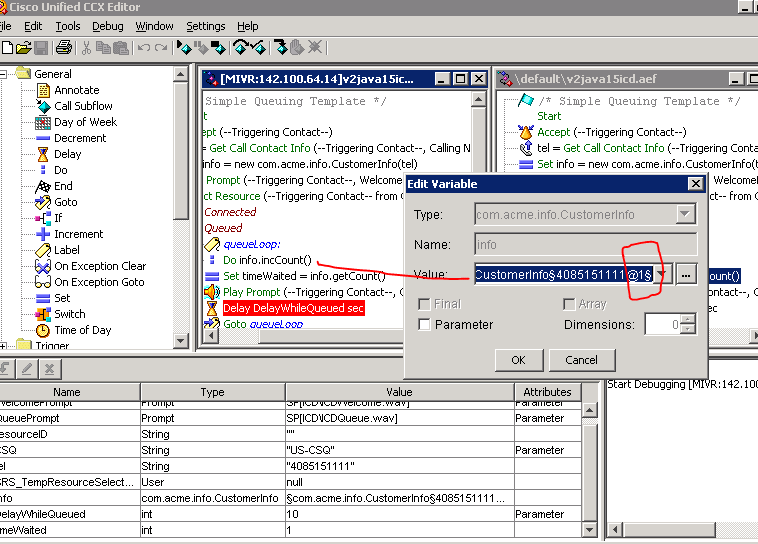Click the Value input field in dialog
Viewport: 758px width, 544px height.
(564, 275)
